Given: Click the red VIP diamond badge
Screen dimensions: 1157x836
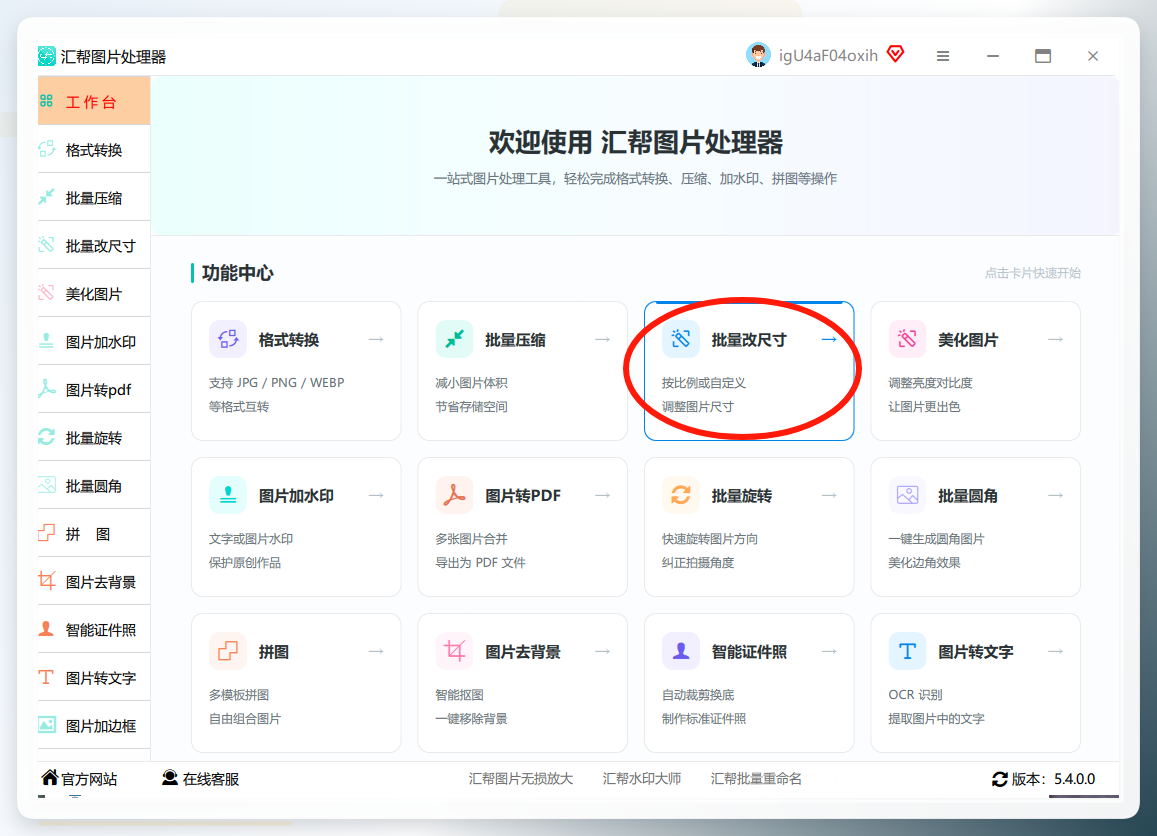Looking at the screenshot, I should click(896, 54).
